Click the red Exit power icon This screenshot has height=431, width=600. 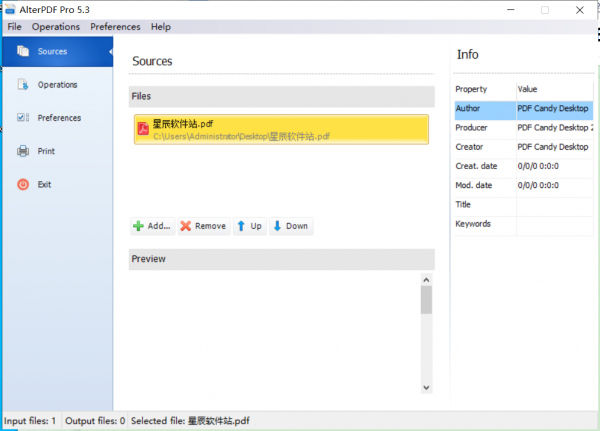point(23,184)
